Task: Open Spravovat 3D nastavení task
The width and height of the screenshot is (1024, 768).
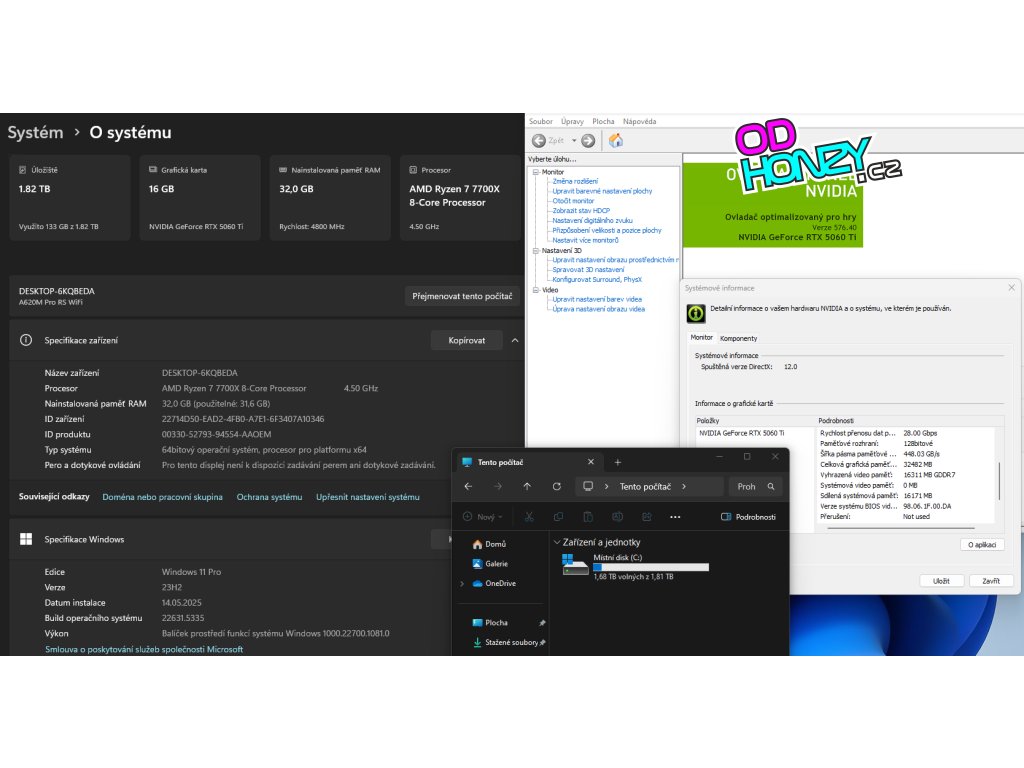Action: tap(588, 270)
